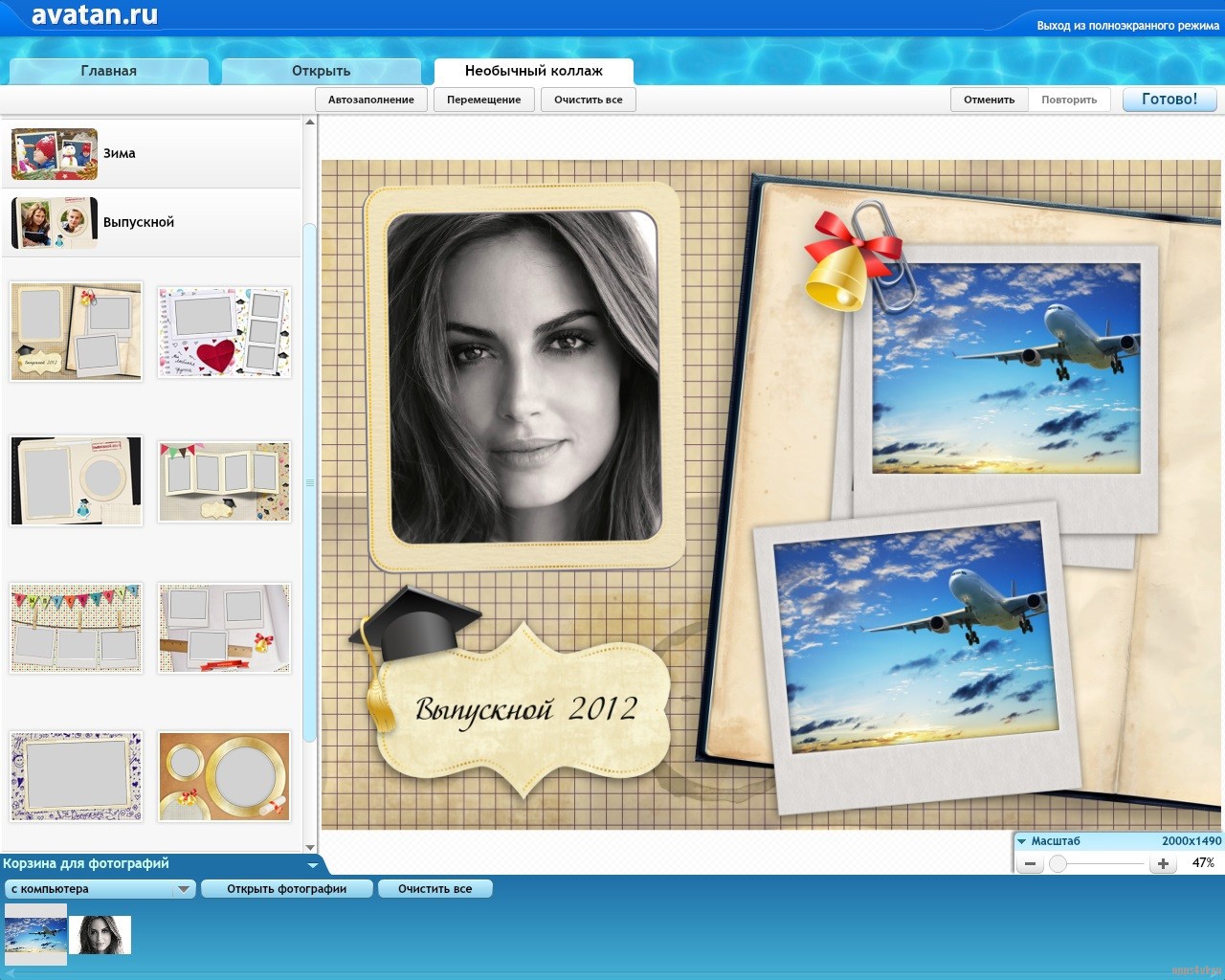Click the Автозаполнение button

click(x=371, y=100)
